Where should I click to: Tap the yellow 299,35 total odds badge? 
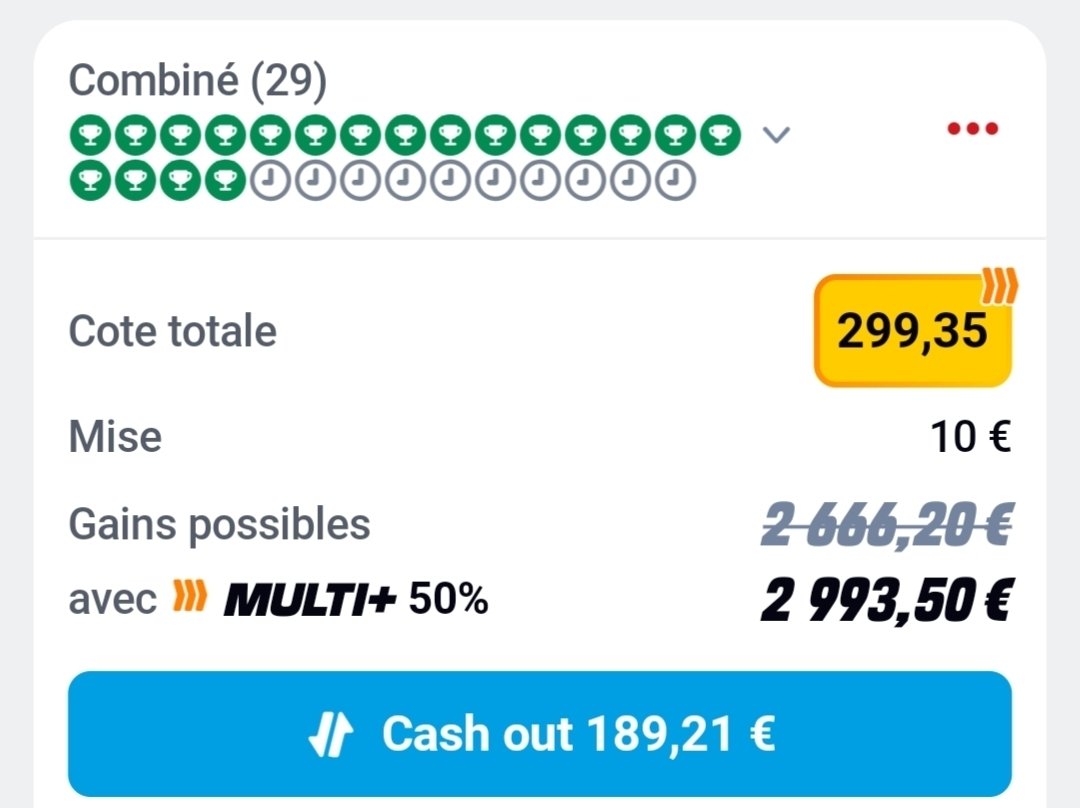[912, 331]
